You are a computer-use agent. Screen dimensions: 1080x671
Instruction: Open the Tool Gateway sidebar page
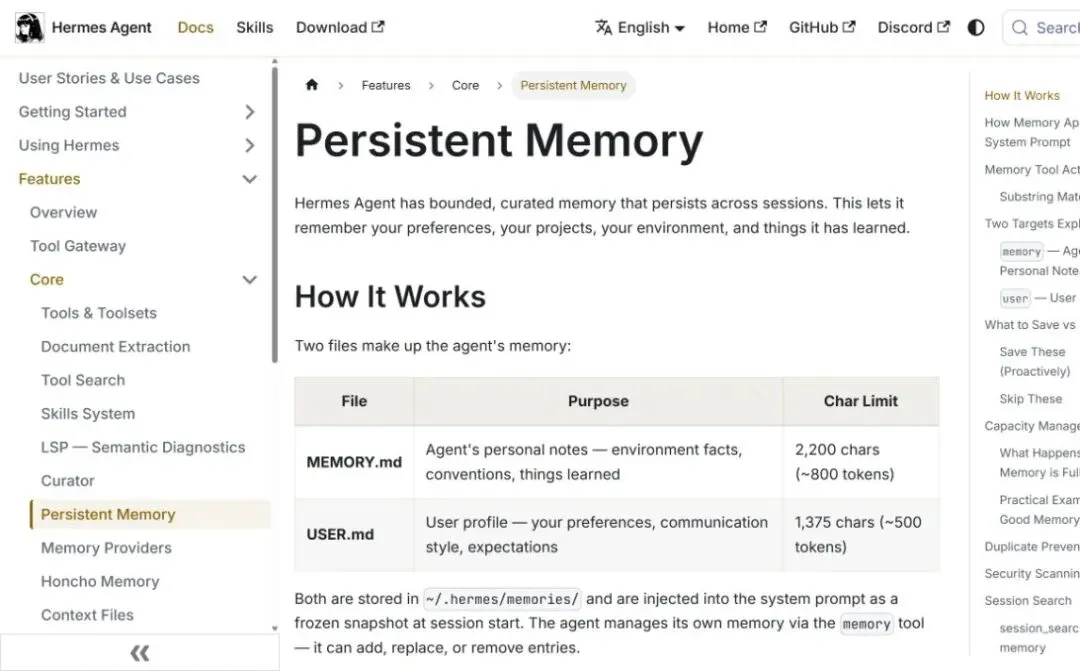(78, 246)
